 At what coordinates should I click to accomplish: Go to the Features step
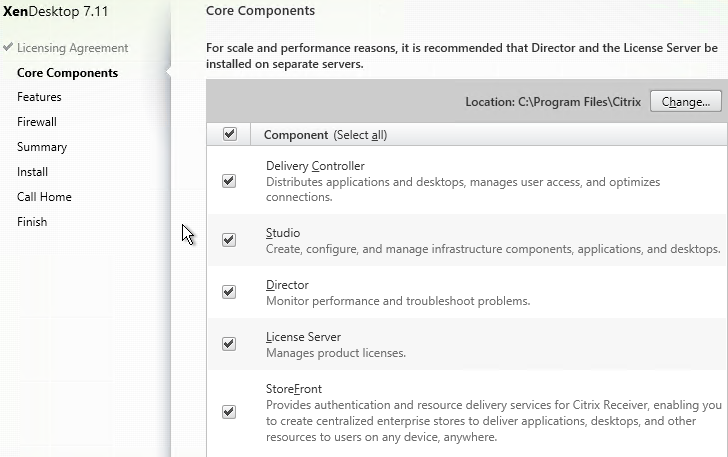39,97
